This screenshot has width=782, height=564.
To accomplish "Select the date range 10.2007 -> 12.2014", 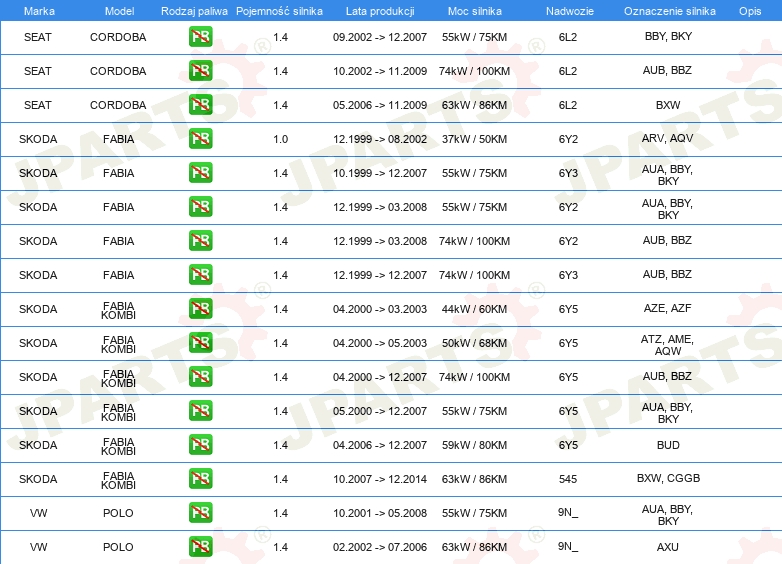I will click(x=380, y=479).
